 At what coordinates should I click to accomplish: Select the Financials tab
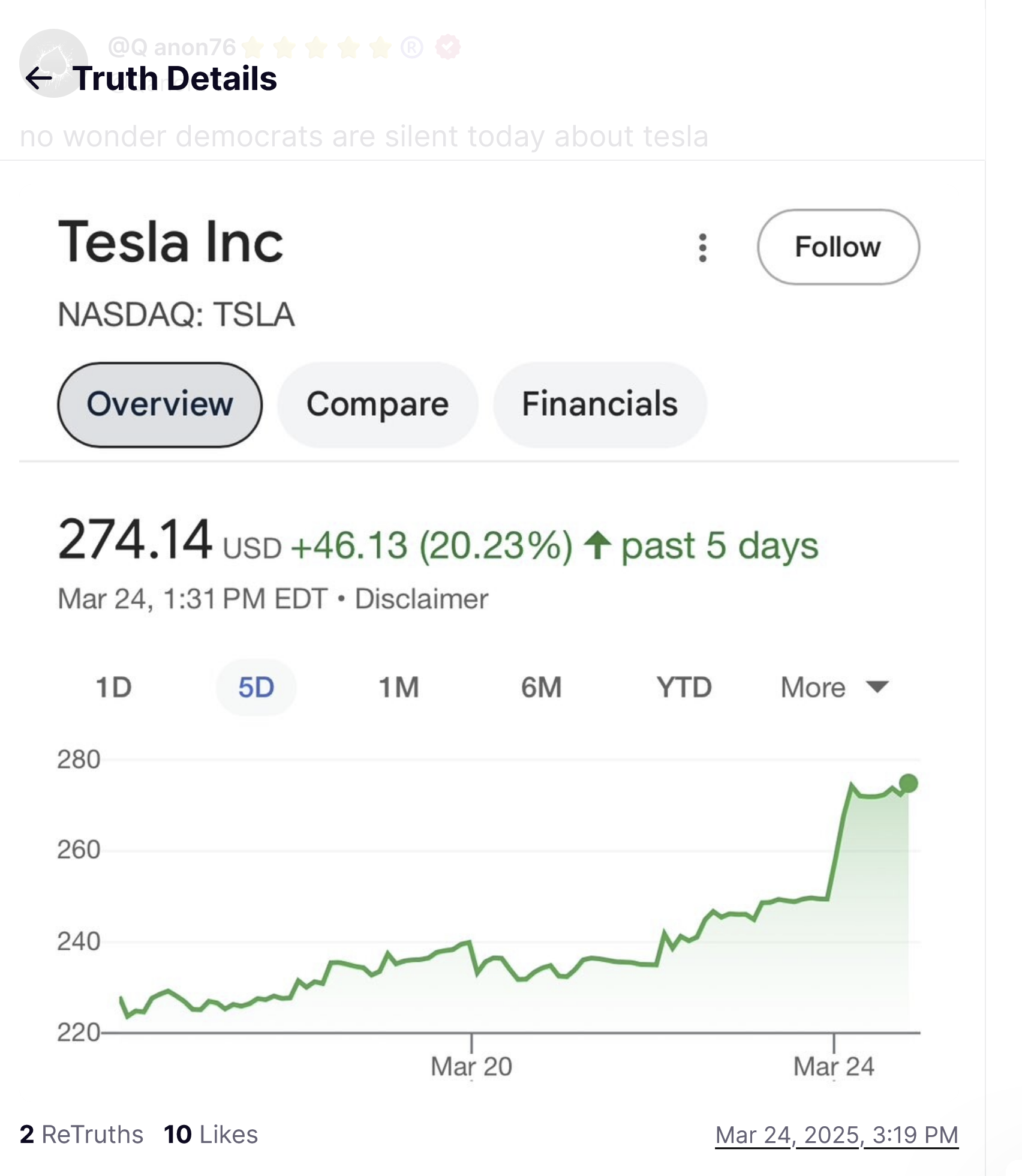(600, 404)
